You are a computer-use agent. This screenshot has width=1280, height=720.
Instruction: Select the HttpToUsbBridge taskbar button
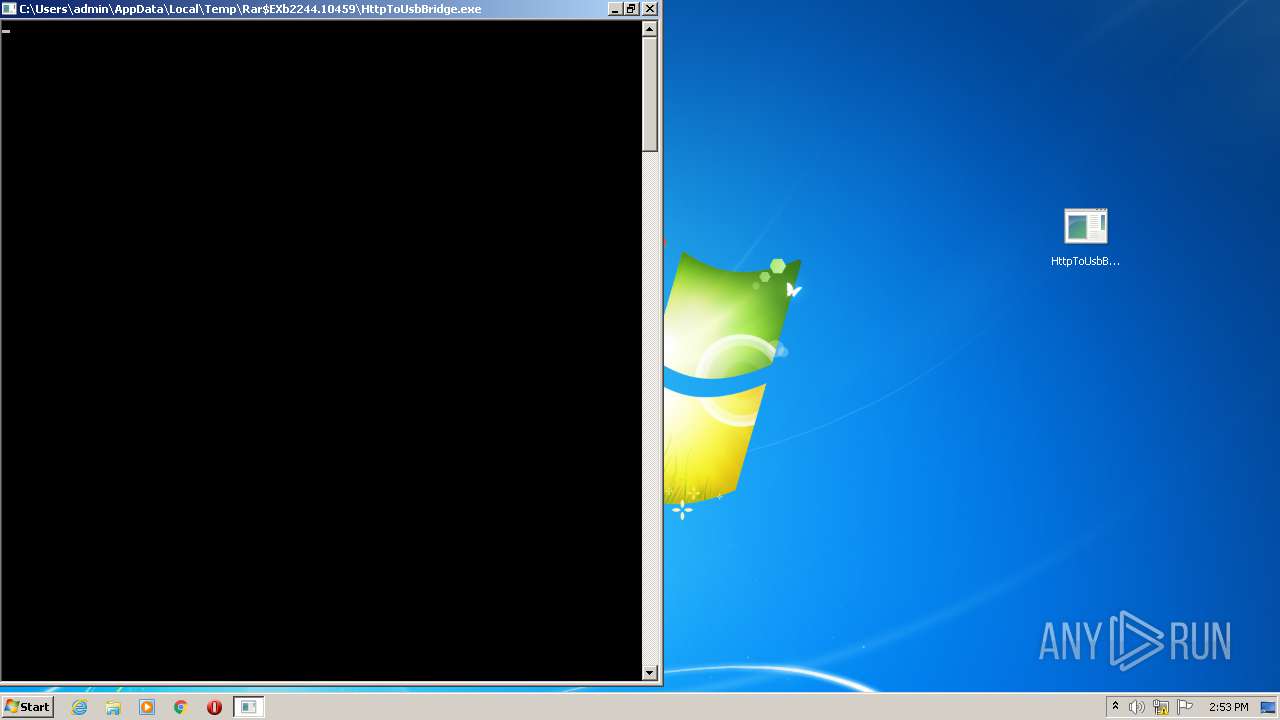(249, 707)
